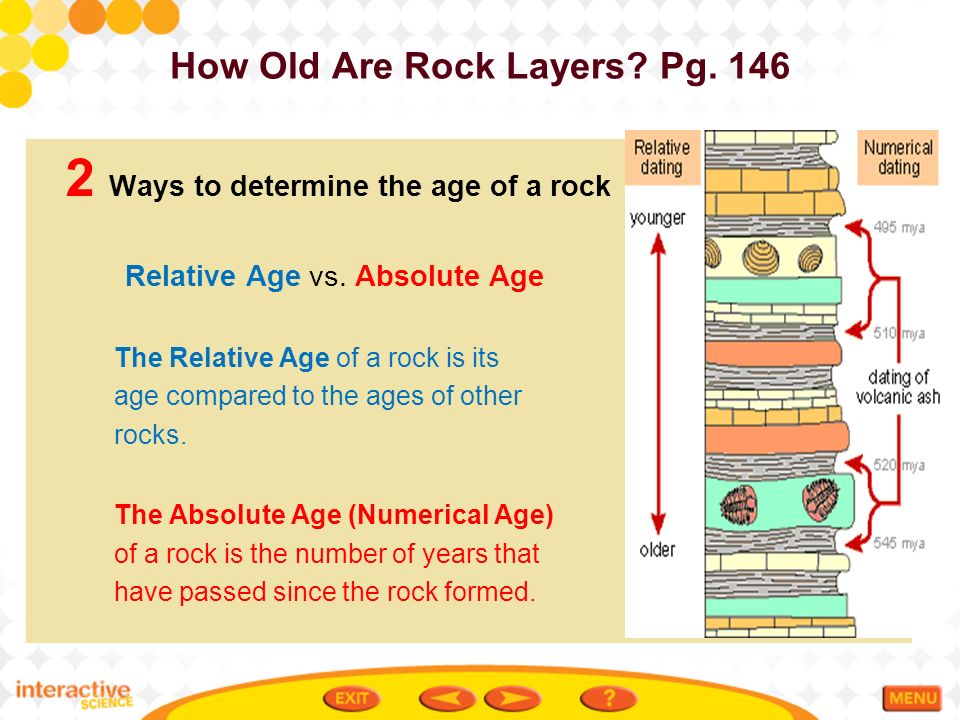Click the 'Numerical dating' label box
The image size is (960, 720).
coord(898,157)
